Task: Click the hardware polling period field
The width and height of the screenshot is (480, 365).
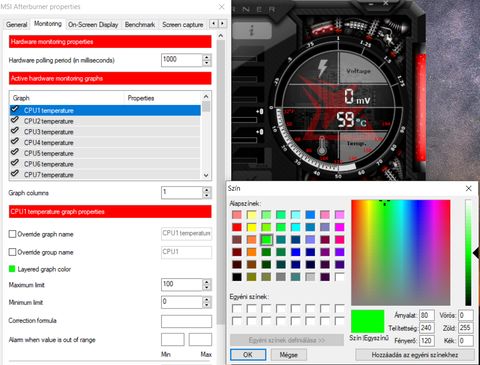Action: pos(182,60)
